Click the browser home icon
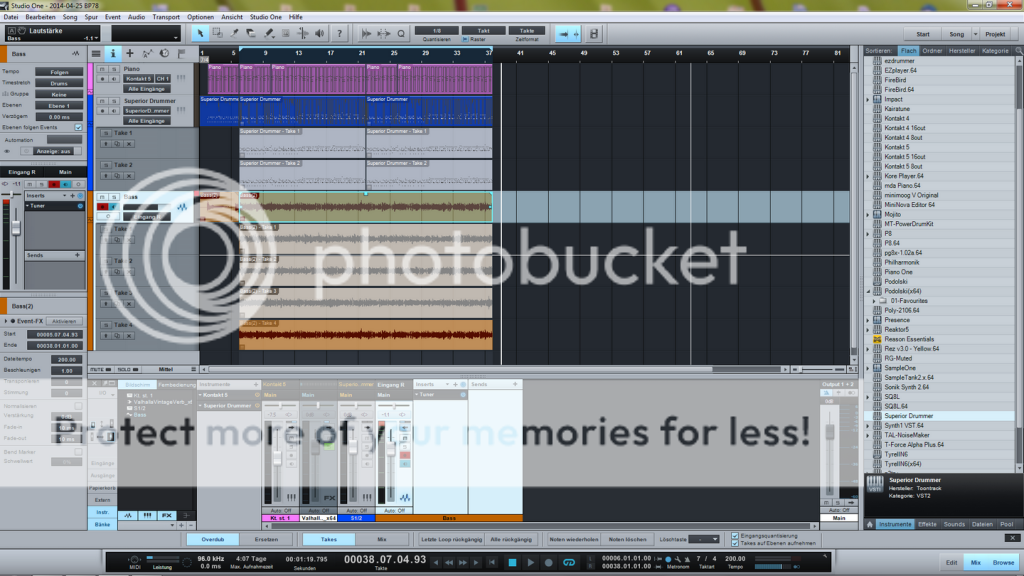 coord(870,524)
